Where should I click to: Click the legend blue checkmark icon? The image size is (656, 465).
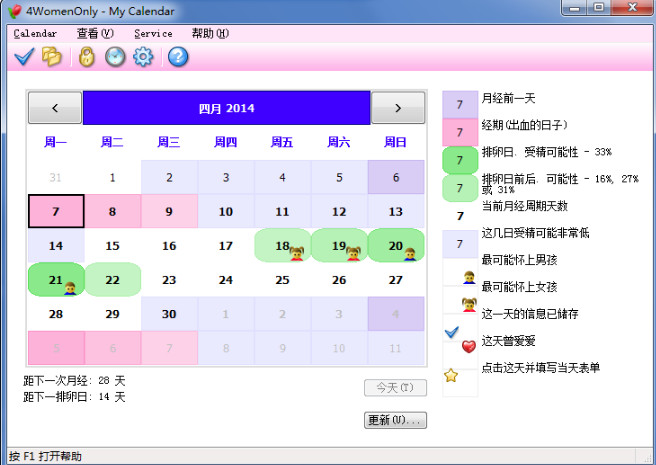(x=452, y=332)
